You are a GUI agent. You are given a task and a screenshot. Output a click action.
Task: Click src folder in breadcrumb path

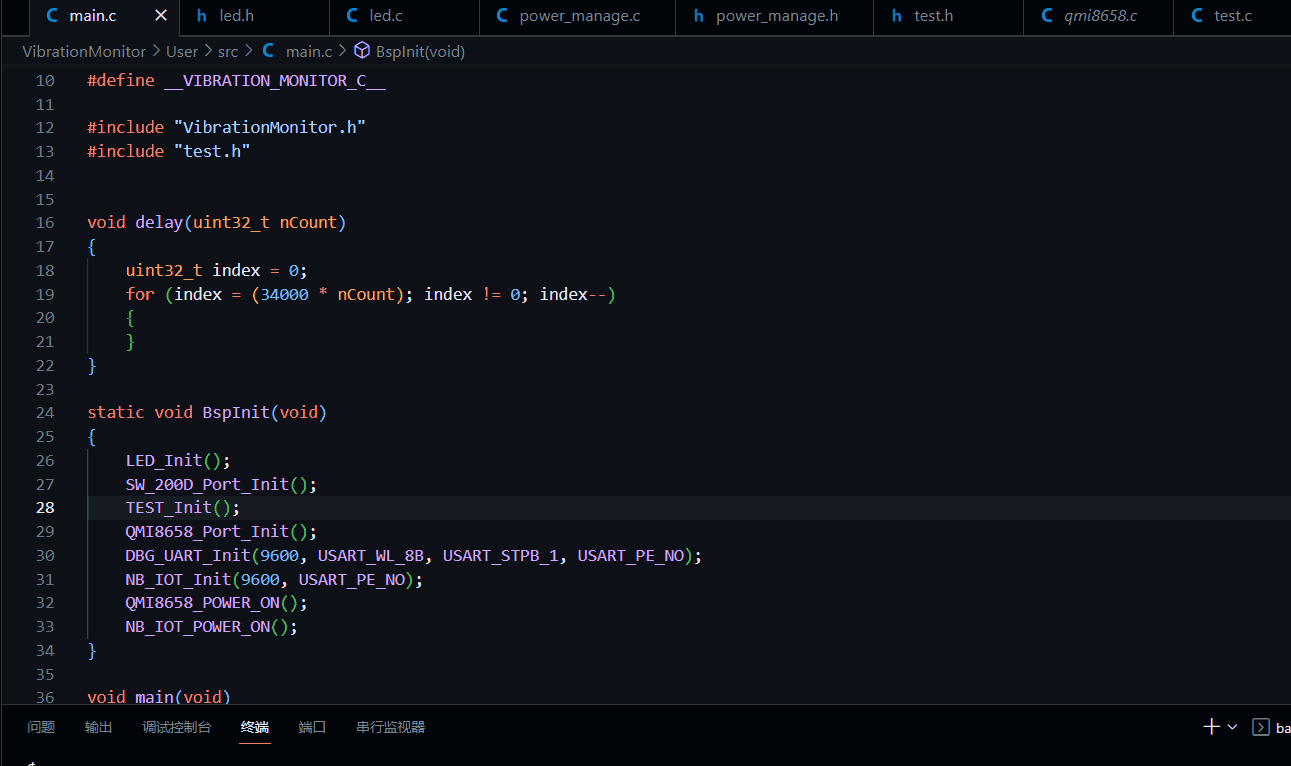coord(228,51)
